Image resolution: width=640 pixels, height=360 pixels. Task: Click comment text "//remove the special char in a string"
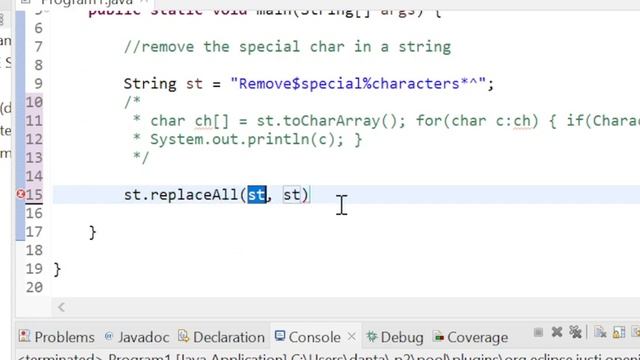coord(287,47)
